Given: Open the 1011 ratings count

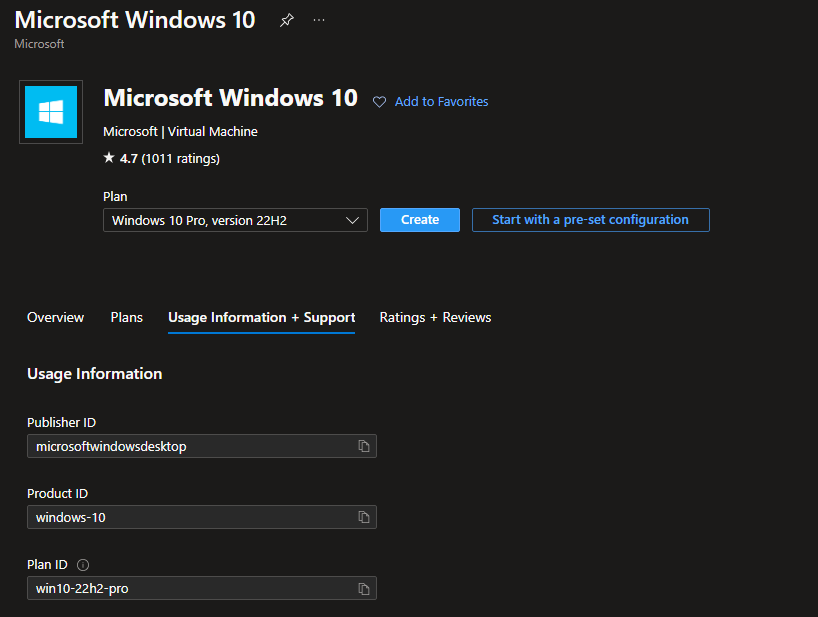Looking at the screenshot, I should pyautogui.click(x=180, y=158).
